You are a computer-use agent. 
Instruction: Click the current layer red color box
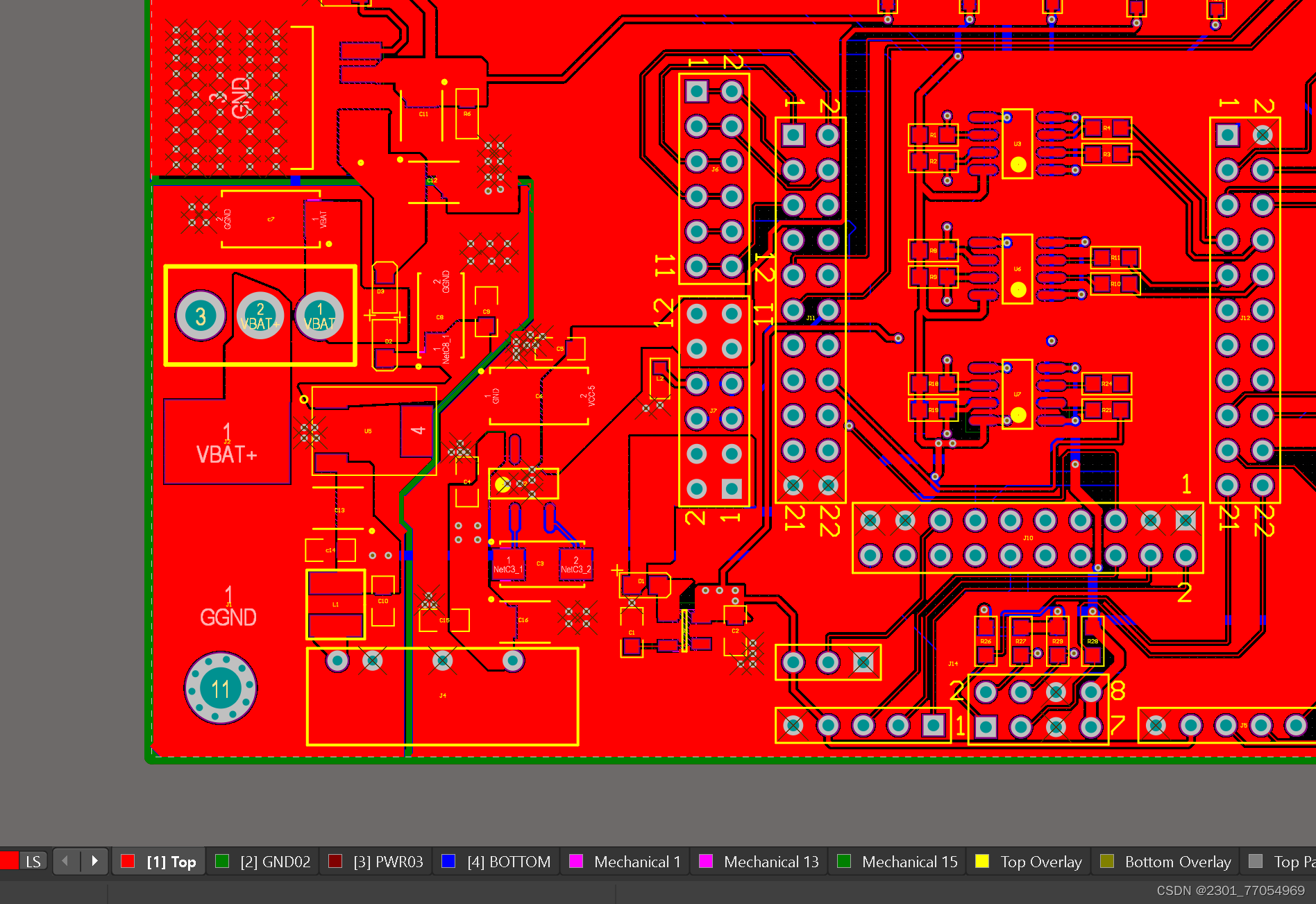click(x=9, y=861)
